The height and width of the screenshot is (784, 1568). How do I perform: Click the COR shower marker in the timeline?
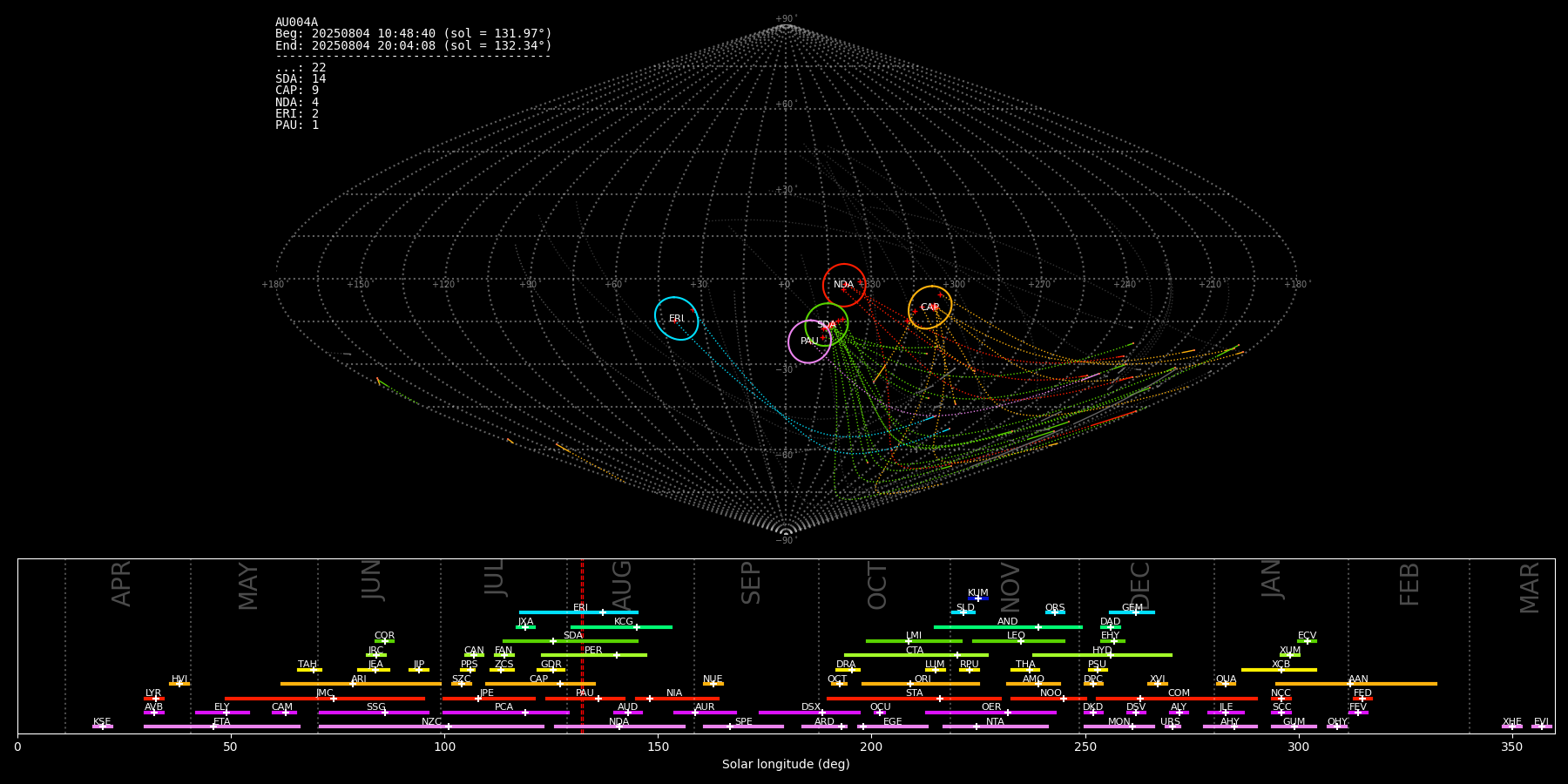click(384, 641)
